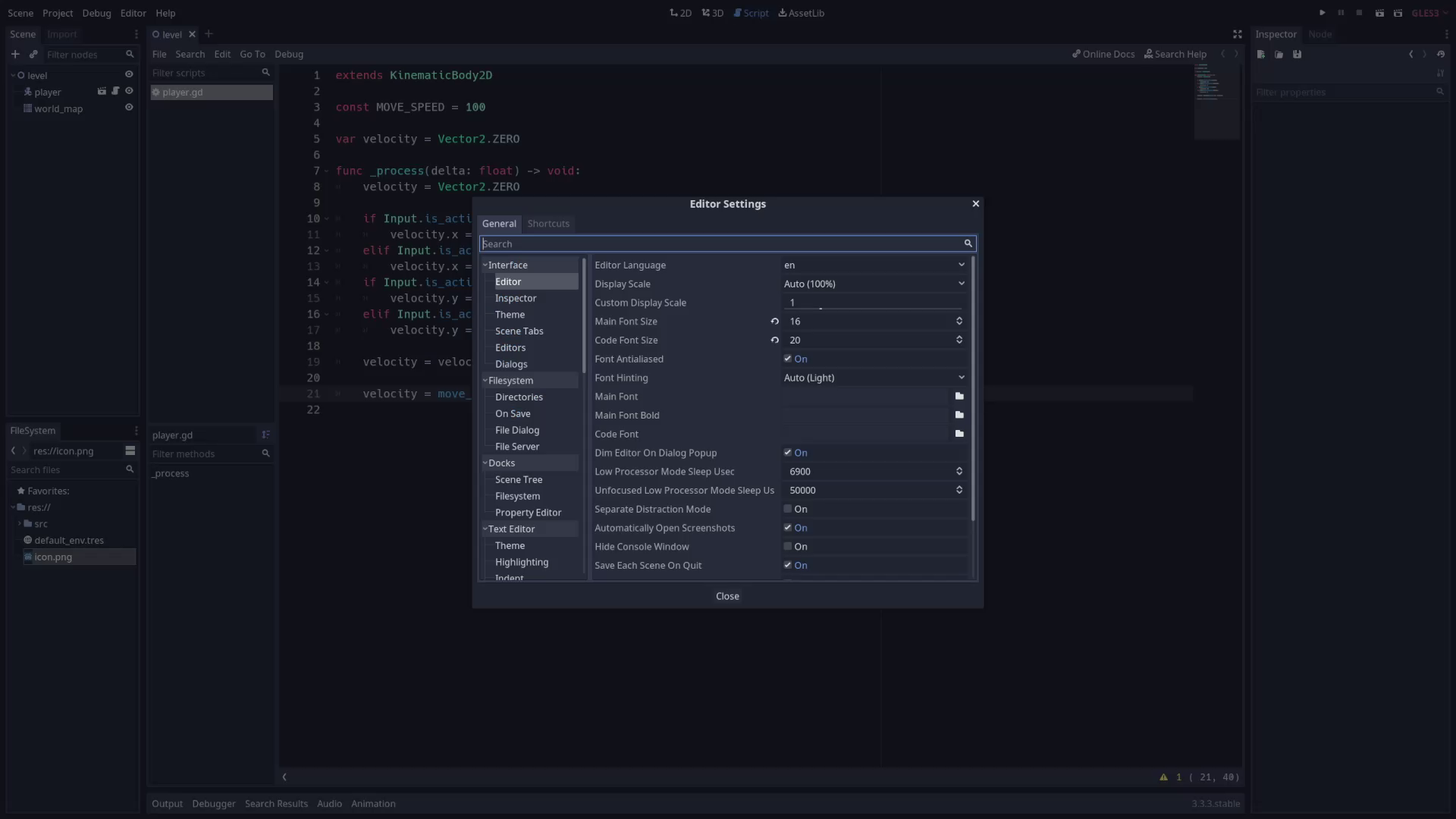
Task: Select Inspector in settings tree
Action: [516, 298]
